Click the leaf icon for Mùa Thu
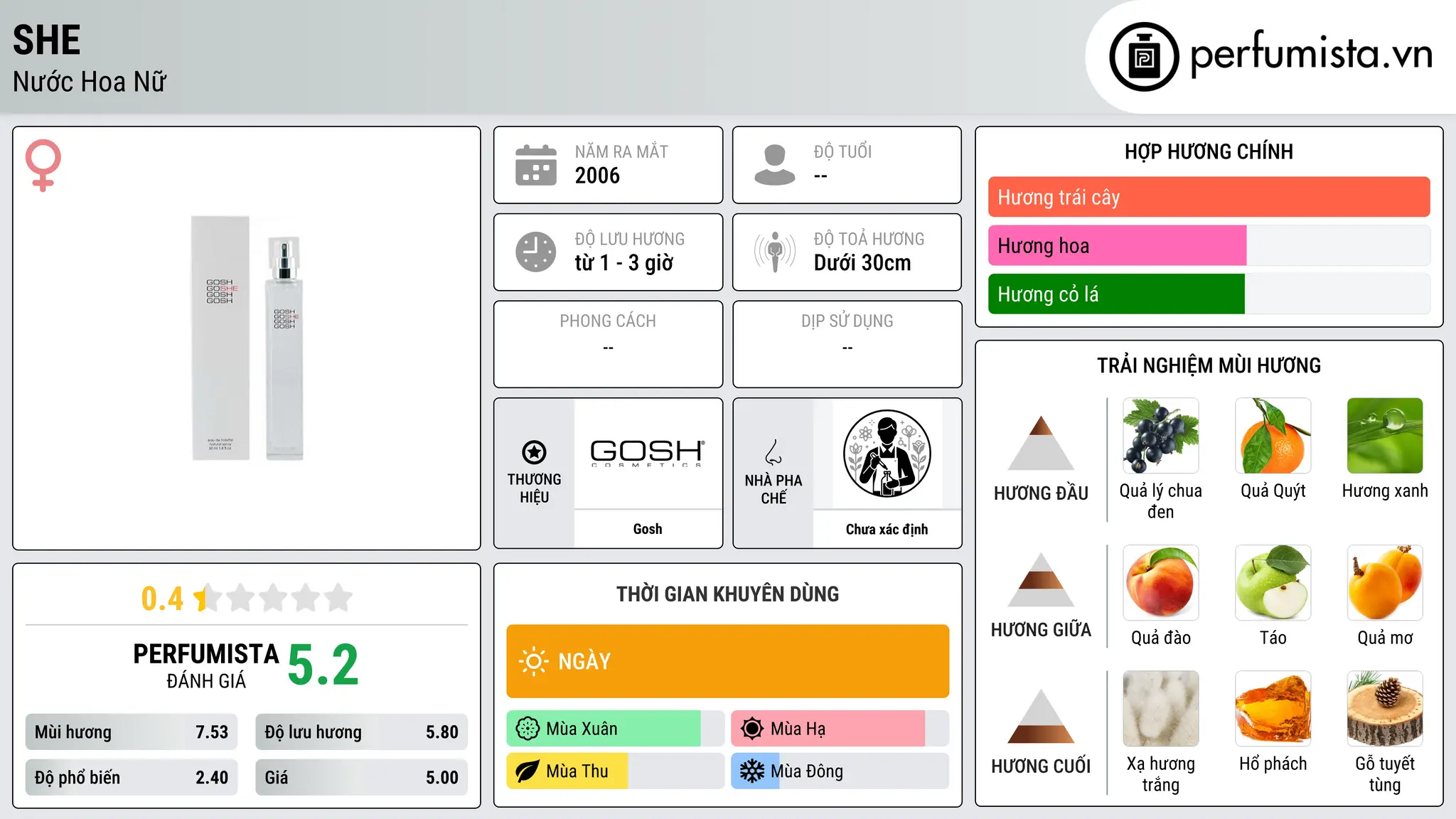This screenshot has height=819, width=1456. (x=528, y=771)
